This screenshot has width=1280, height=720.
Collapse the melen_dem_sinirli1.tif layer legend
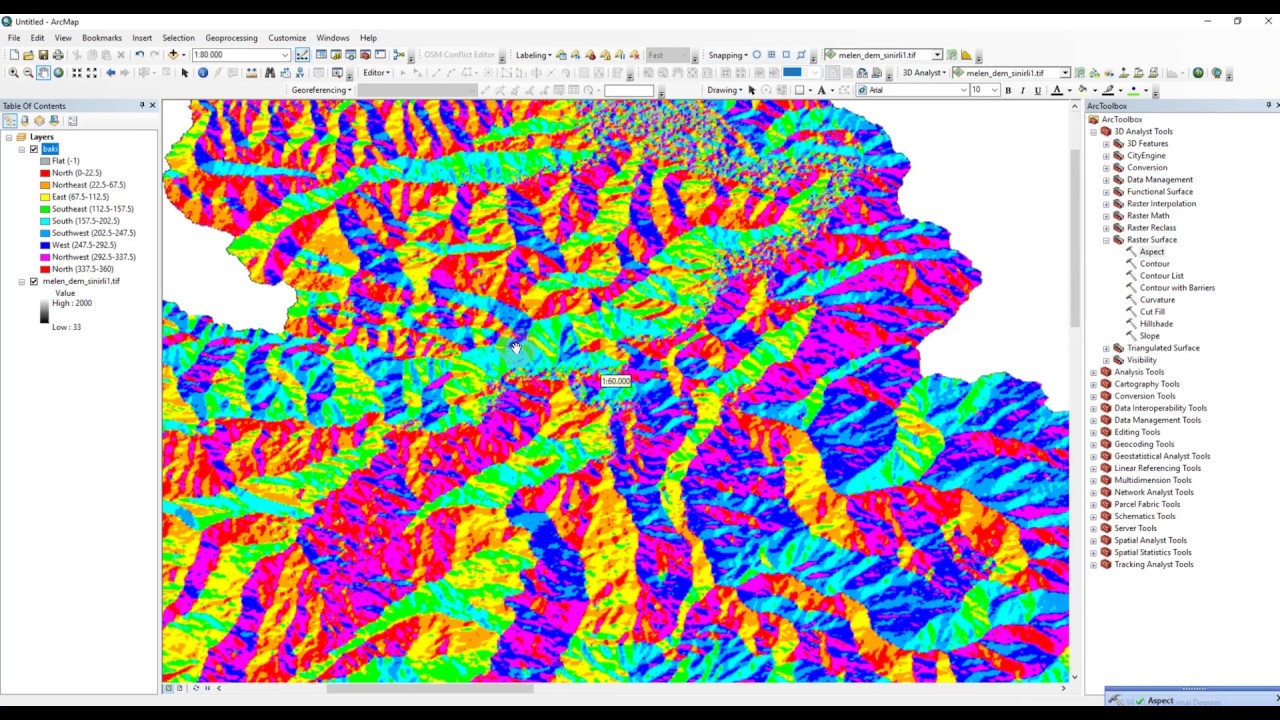(22, 281)
